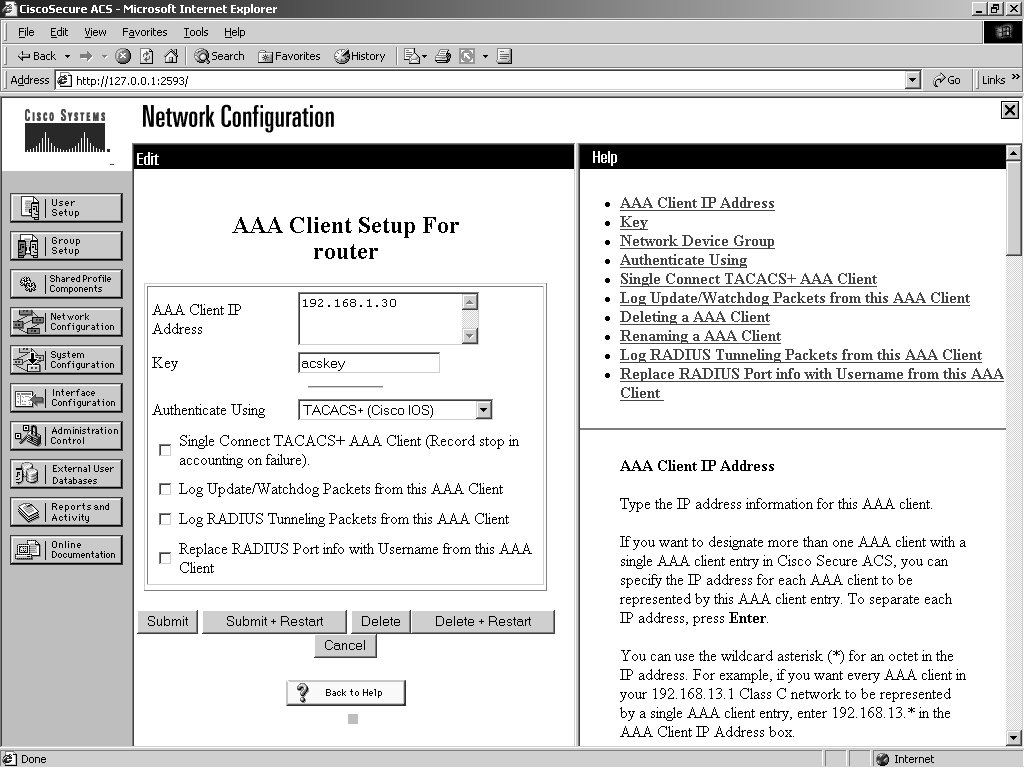
Task: Open External User Databases section
Action: pos(66,474)
